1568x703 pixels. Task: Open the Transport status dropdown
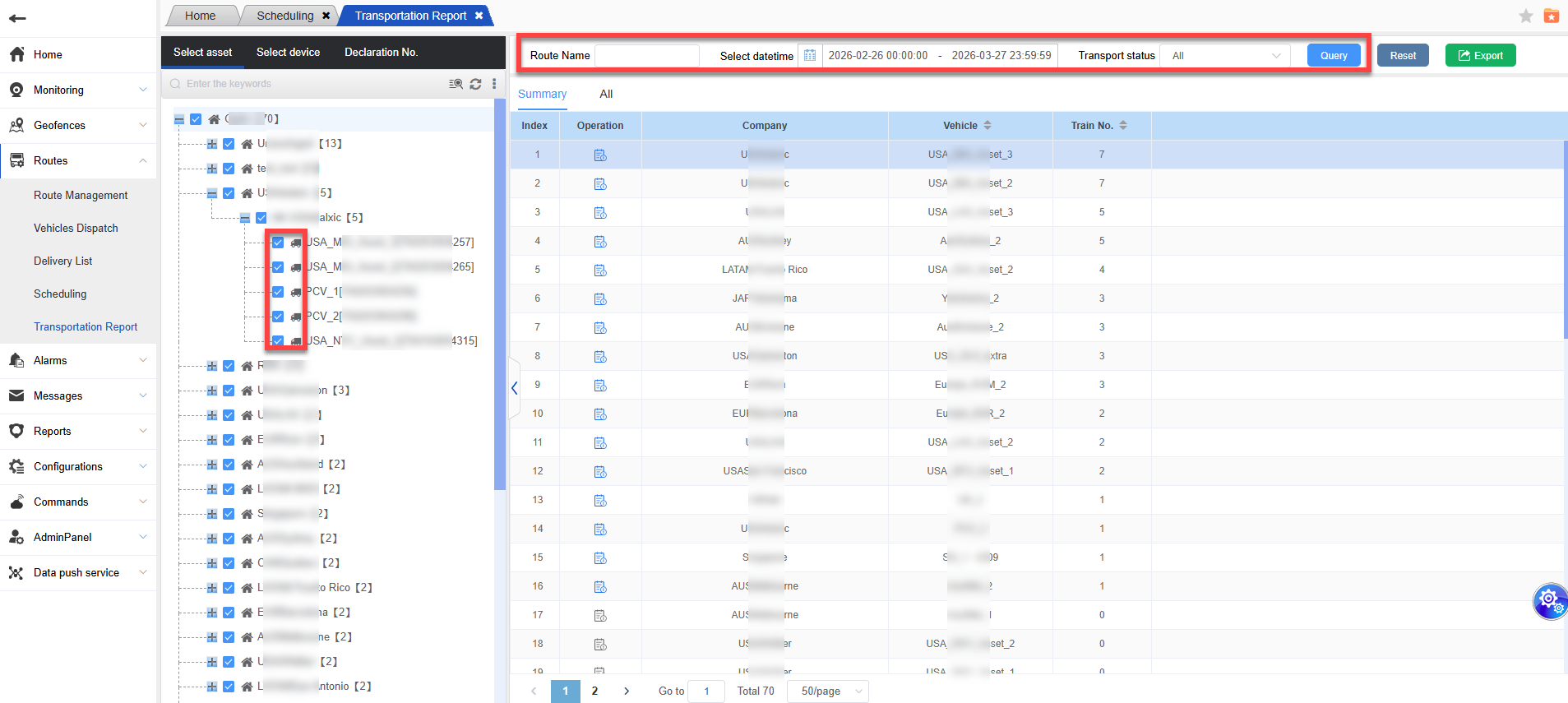pyautogui.click(x=1224, y=56)
